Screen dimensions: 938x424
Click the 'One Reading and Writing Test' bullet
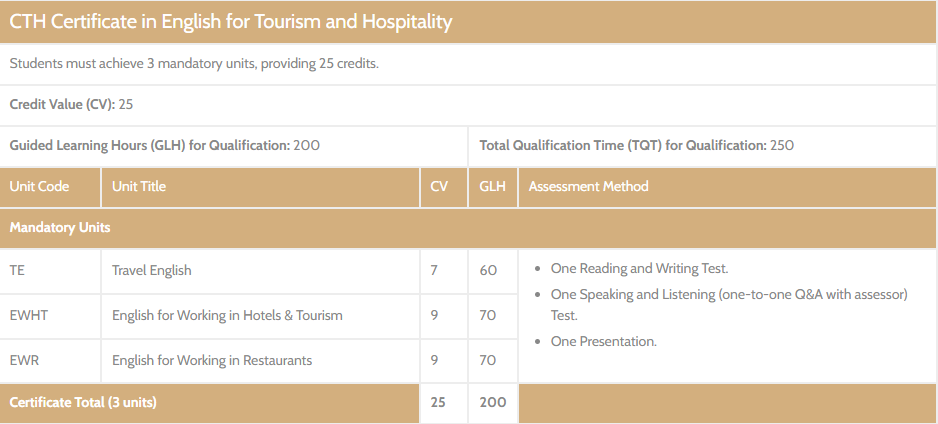[x=639, y=268]
